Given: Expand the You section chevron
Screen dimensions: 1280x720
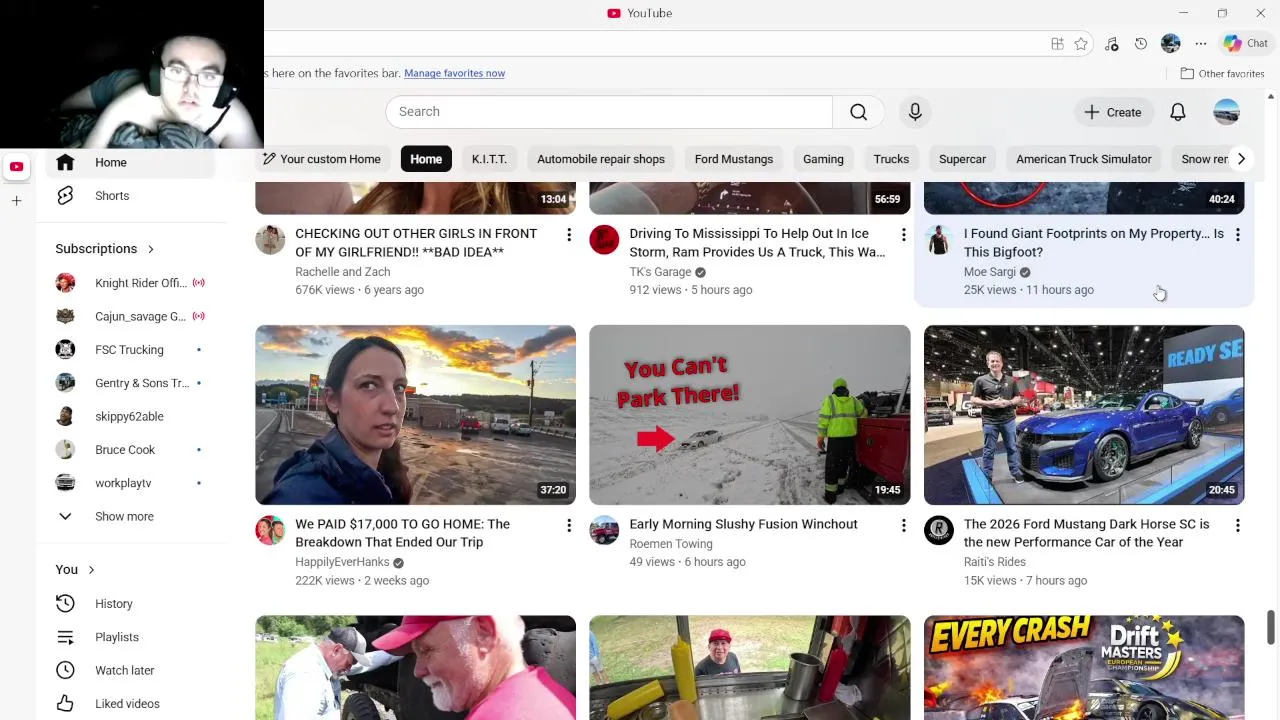Looking at the screenshot, I should coord(91,570).
